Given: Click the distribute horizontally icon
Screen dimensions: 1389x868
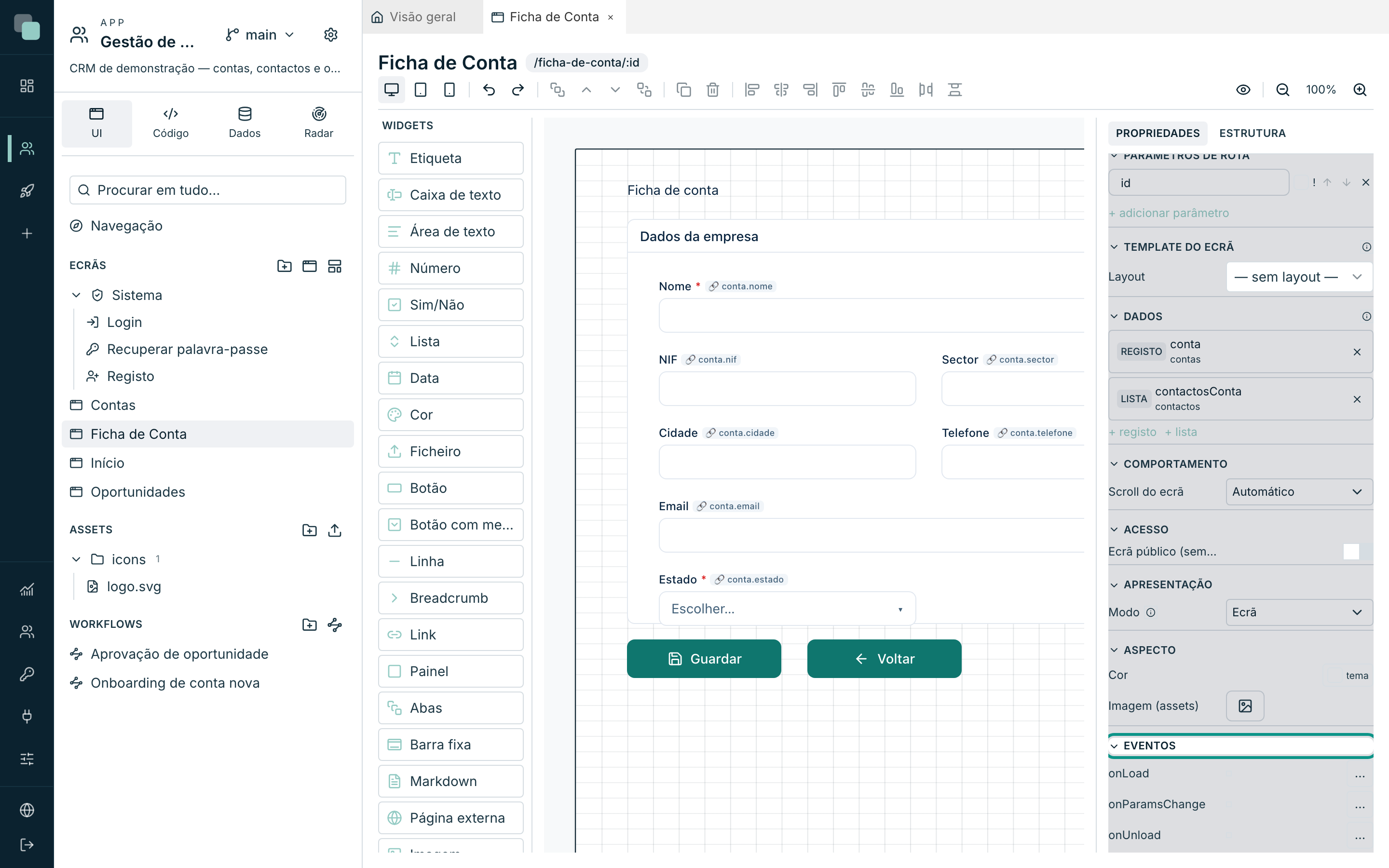Looking at the screenshot, I should pyautogui.click(x=926, y=90).
